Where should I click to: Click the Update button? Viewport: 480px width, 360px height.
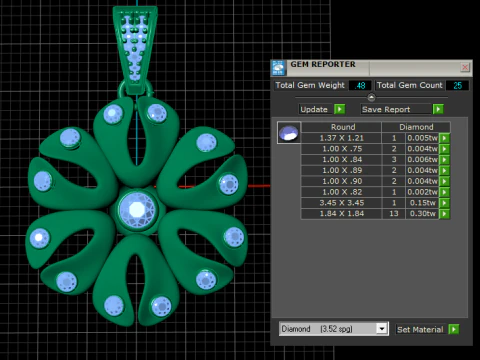click(314, 109)
